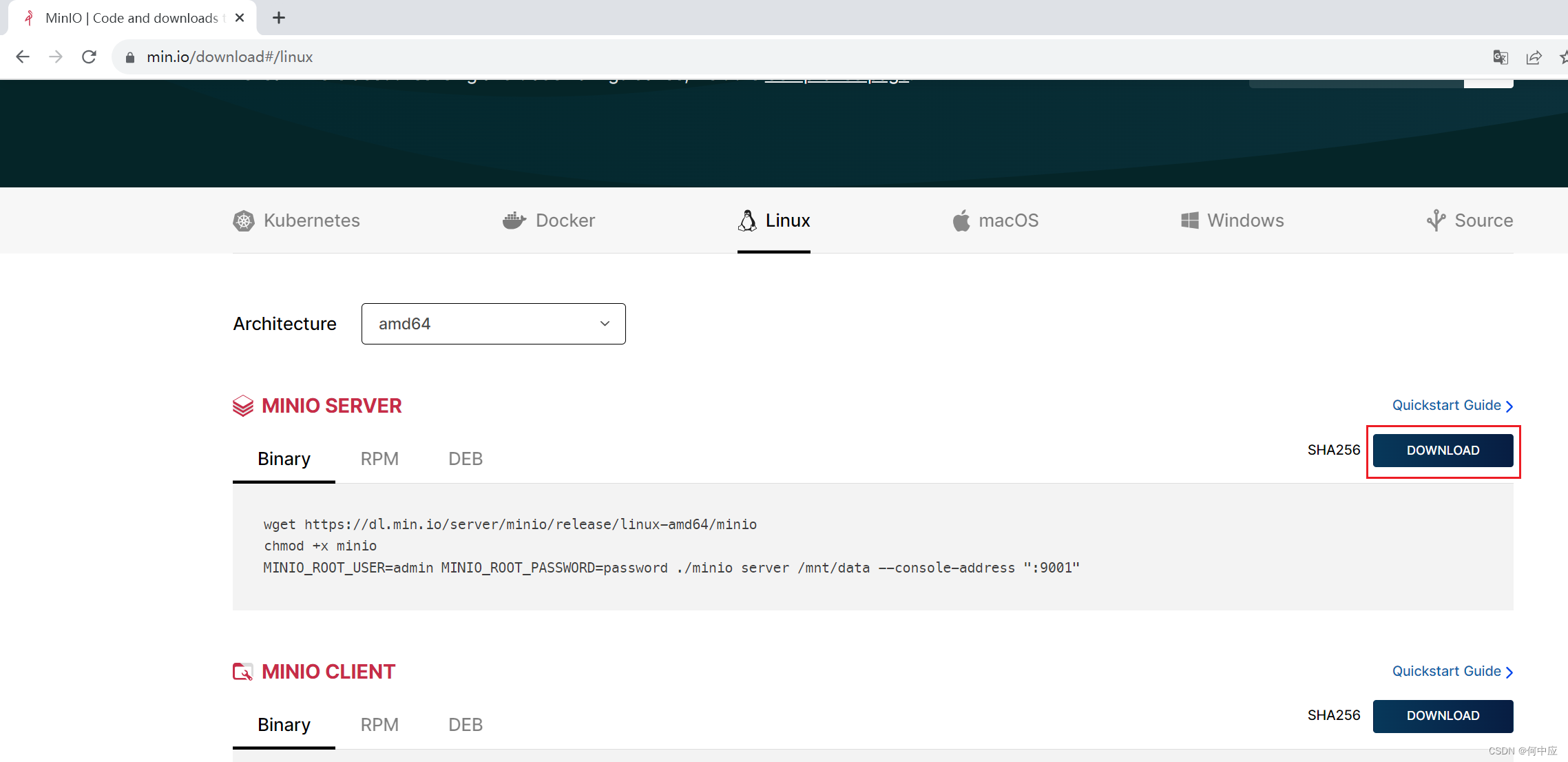Click the share page icon
Screen dimensions: 1568x762
(1534, 57)
